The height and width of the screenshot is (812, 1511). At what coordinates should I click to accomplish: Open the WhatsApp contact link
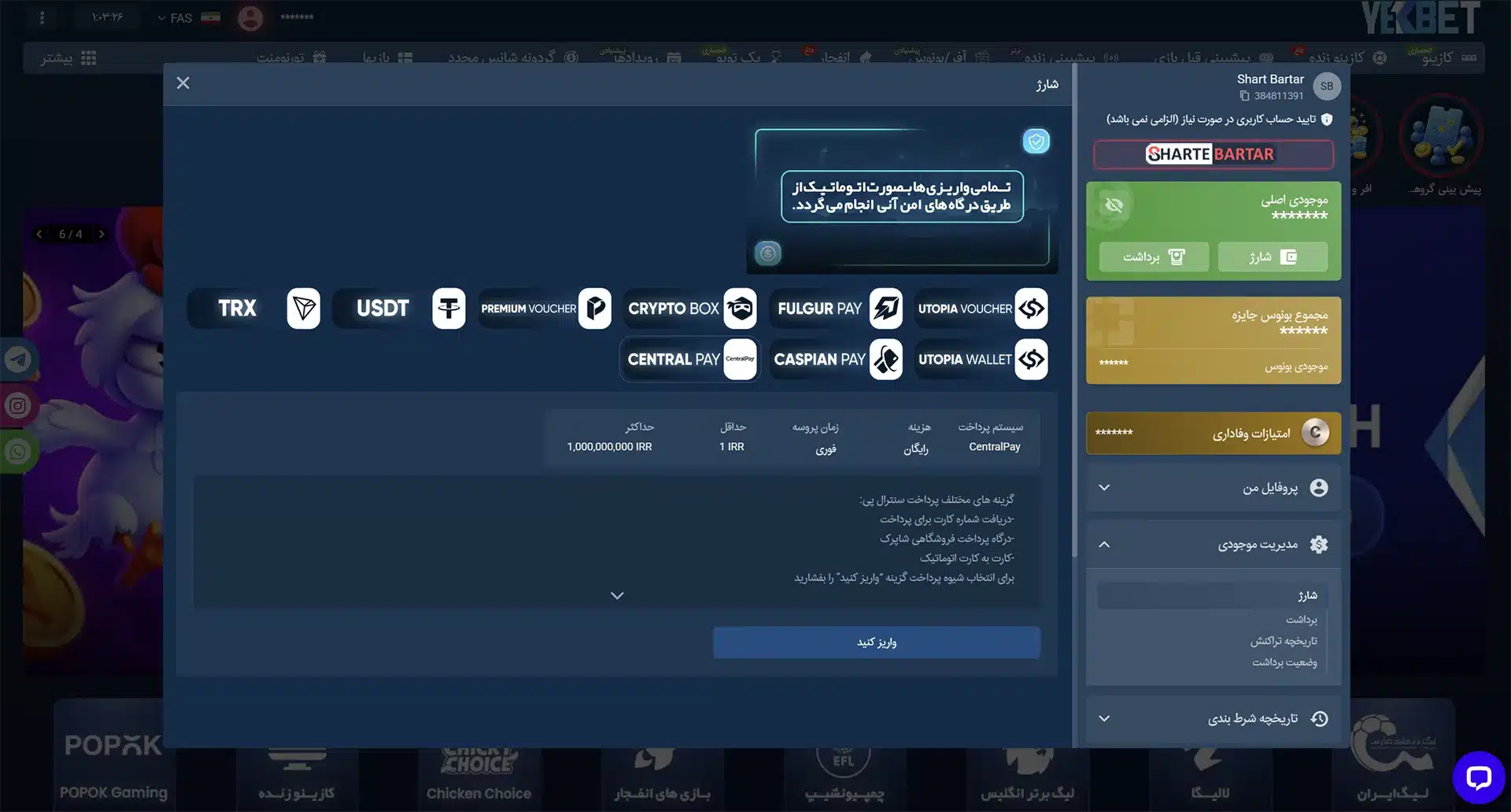17,452
